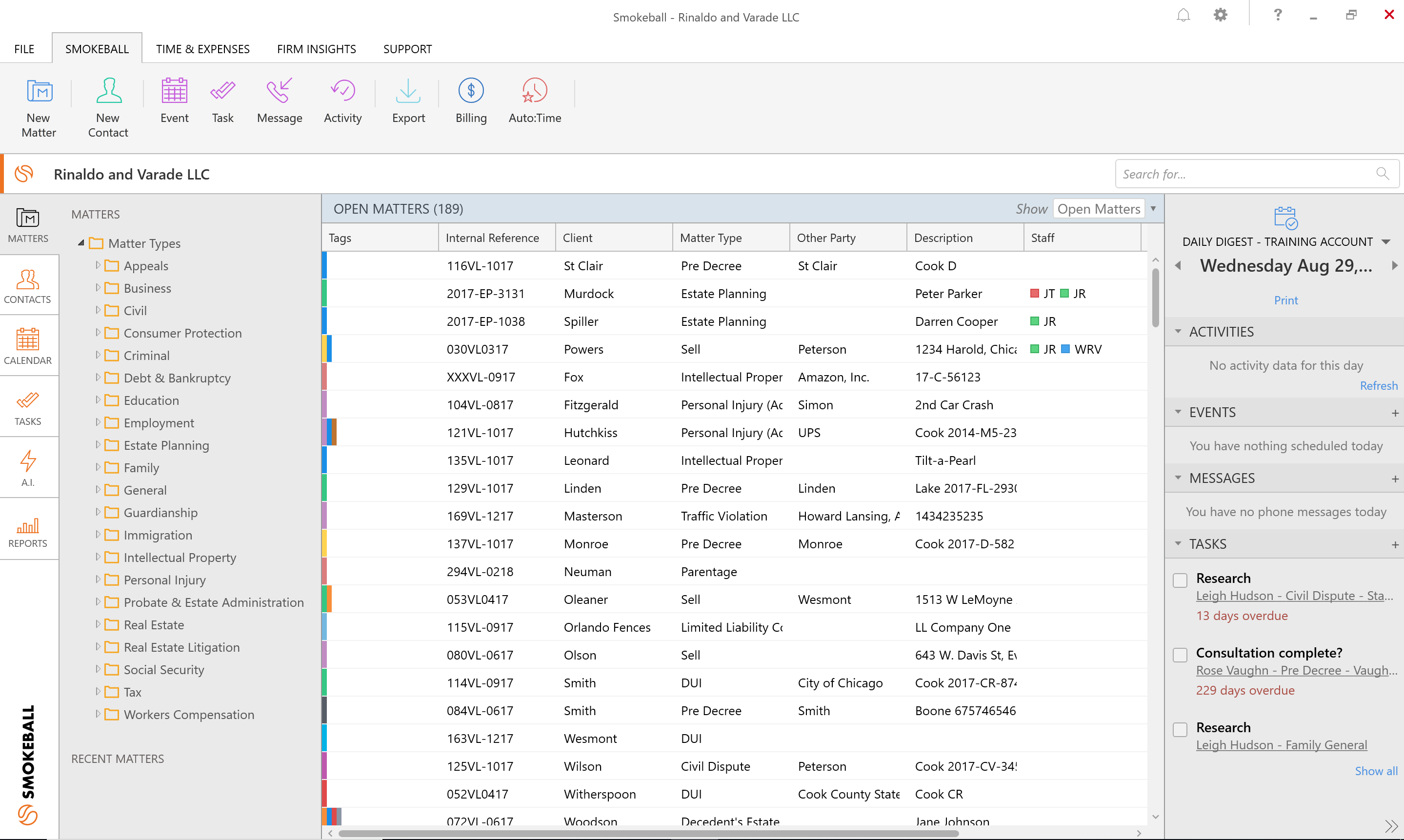Open the Firm Insights tab
The image size is (1404, 840).
coord(316,49)
